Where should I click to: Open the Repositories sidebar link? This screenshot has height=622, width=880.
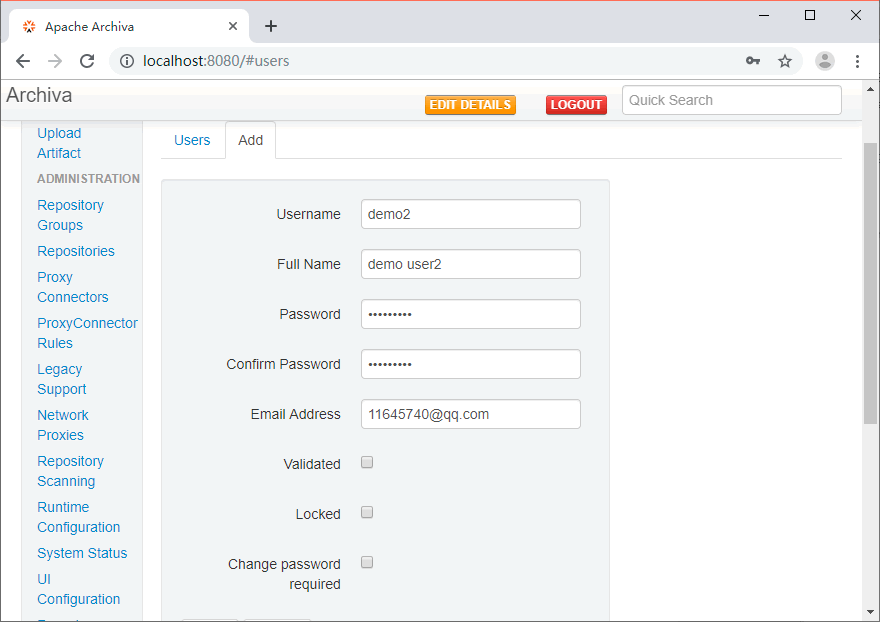76,251
